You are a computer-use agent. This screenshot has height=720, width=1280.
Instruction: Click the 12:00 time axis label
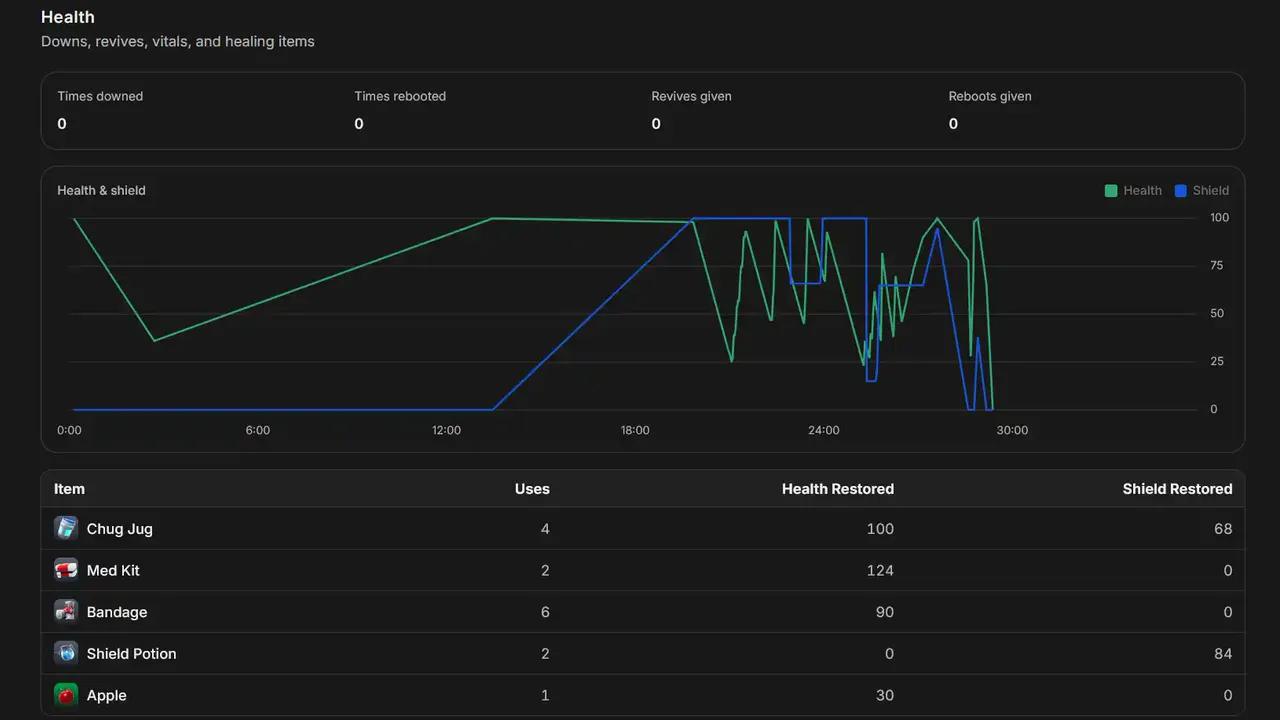tap(446, 430)
